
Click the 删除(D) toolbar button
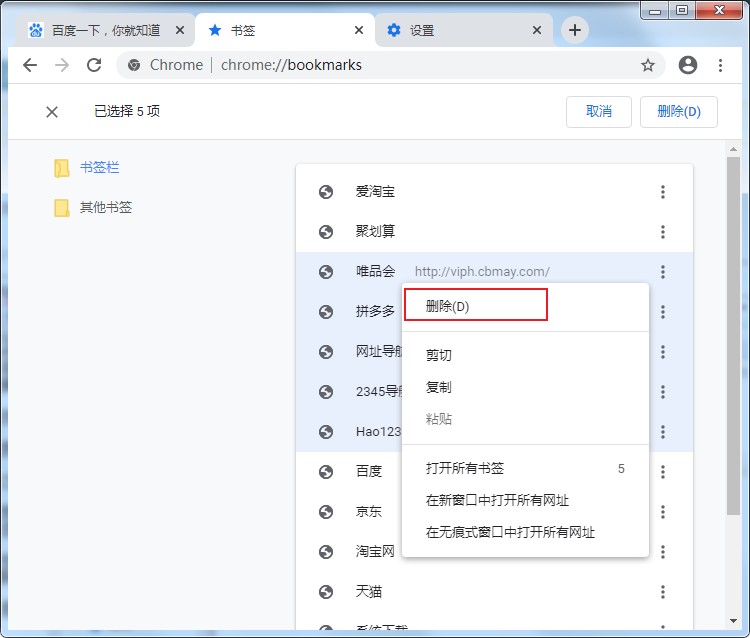(x=679, y=112)
